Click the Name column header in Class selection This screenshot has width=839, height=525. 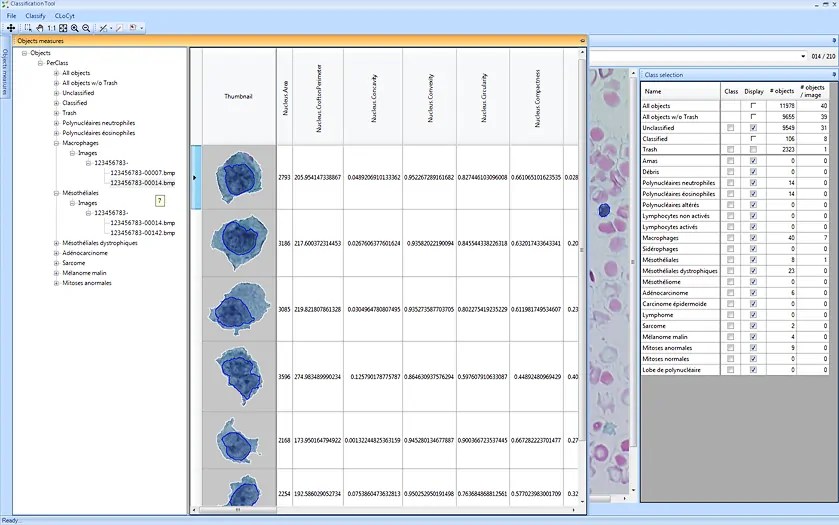(680, 91)
